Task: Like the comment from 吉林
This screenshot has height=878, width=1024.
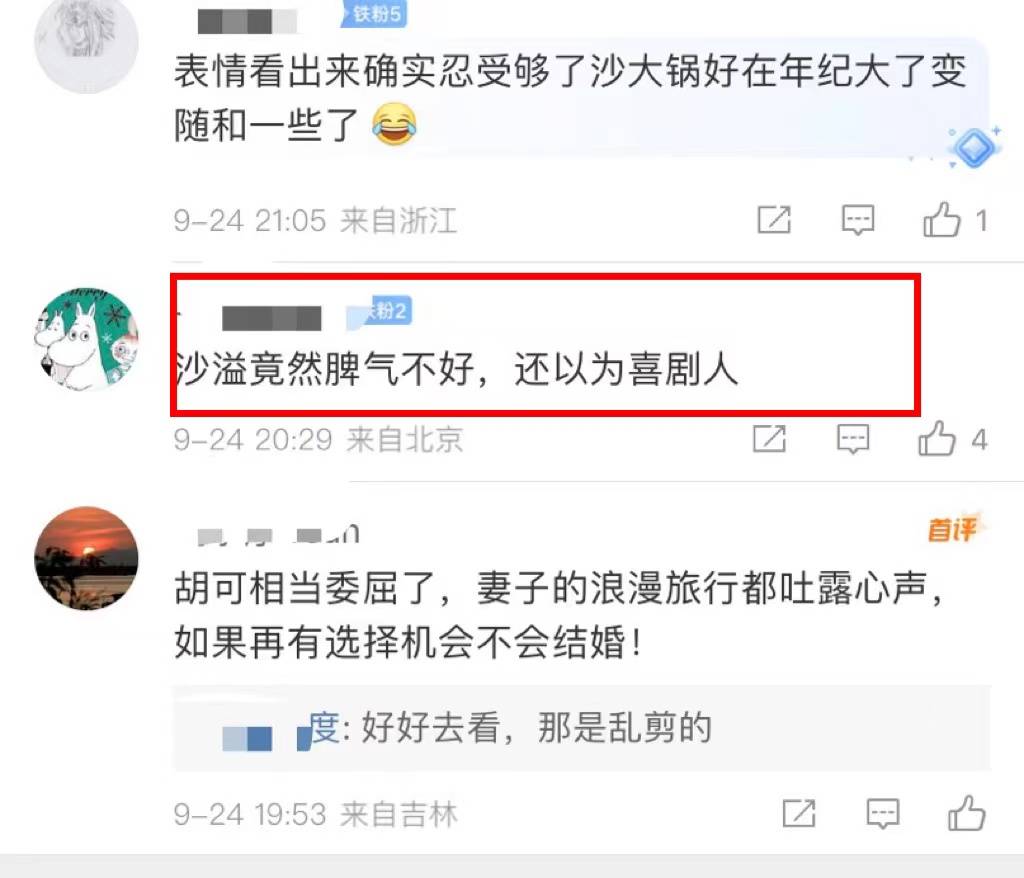Action: tap(967, 813)
